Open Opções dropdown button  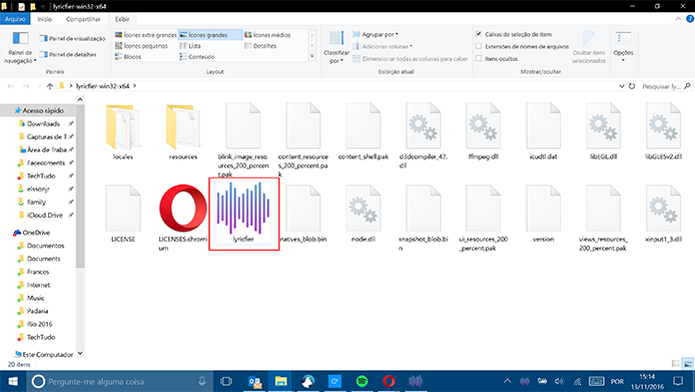tap(623, 47)
